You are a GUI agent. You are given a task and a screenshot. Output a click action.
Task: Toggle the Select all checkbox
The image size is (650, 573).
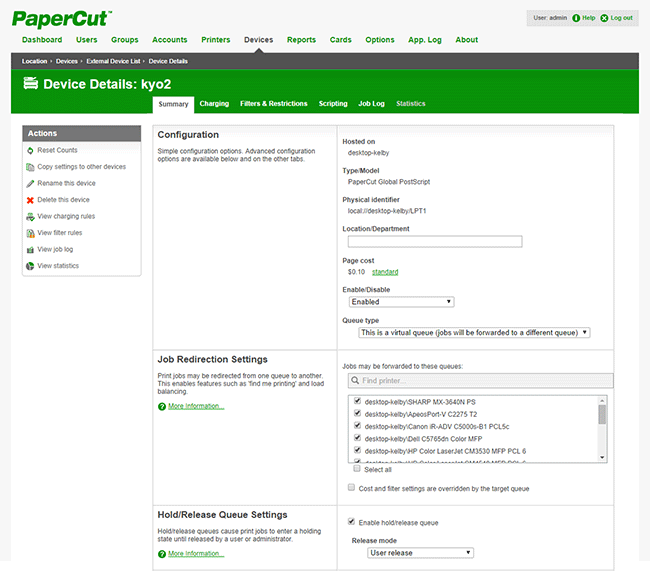(356, 469)
